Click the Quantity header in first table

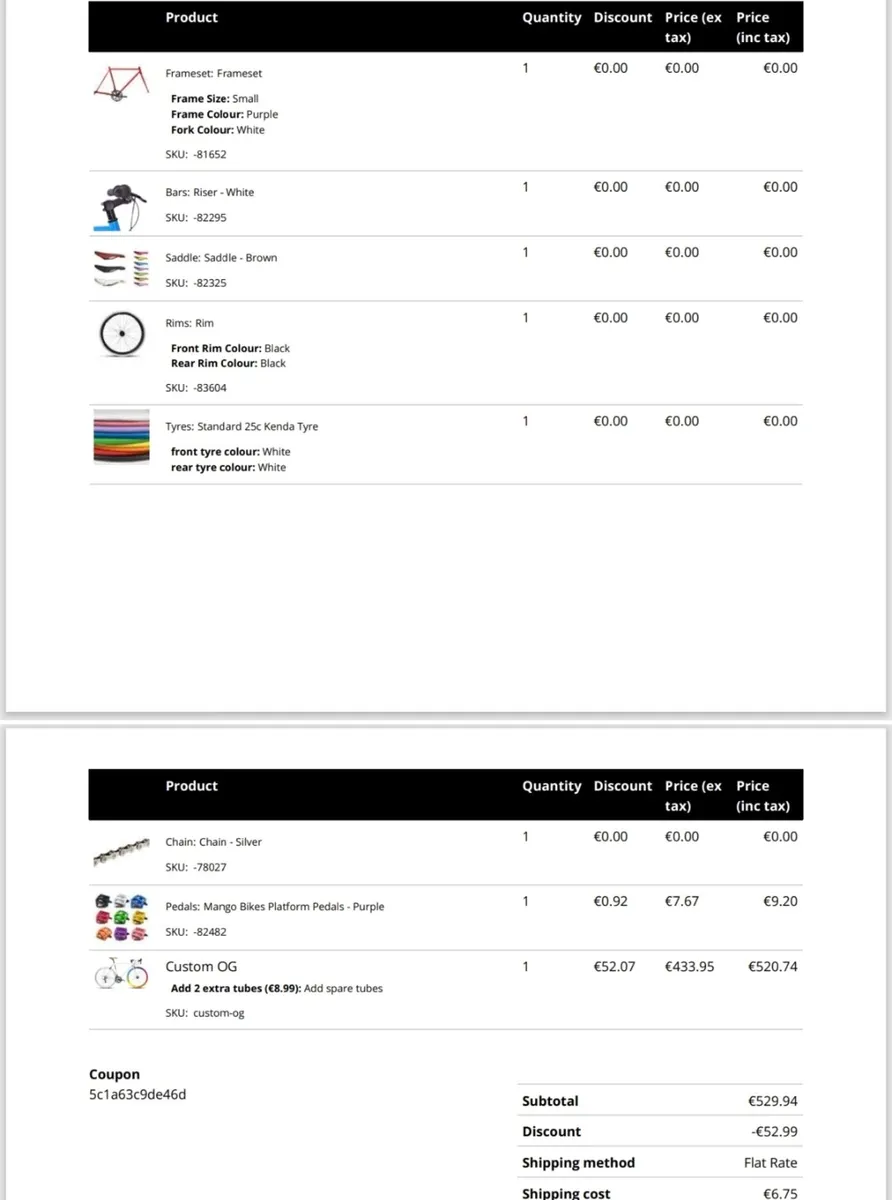pyautogui.click(x=551, y=18)
